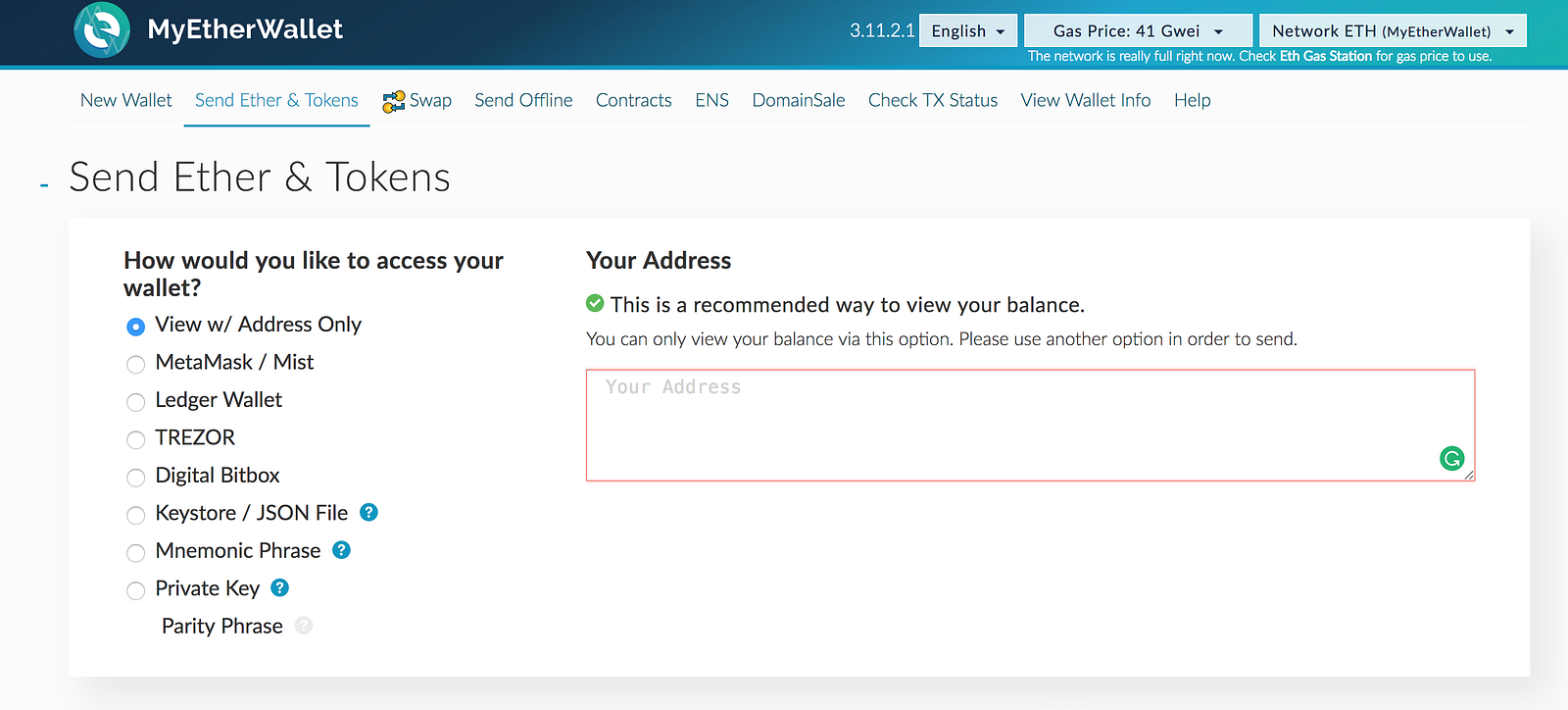Open the Network ETH (MyEtherWallet) dropdown
The height and width of the screenshot is (710, 1568).
[1393, 30]
